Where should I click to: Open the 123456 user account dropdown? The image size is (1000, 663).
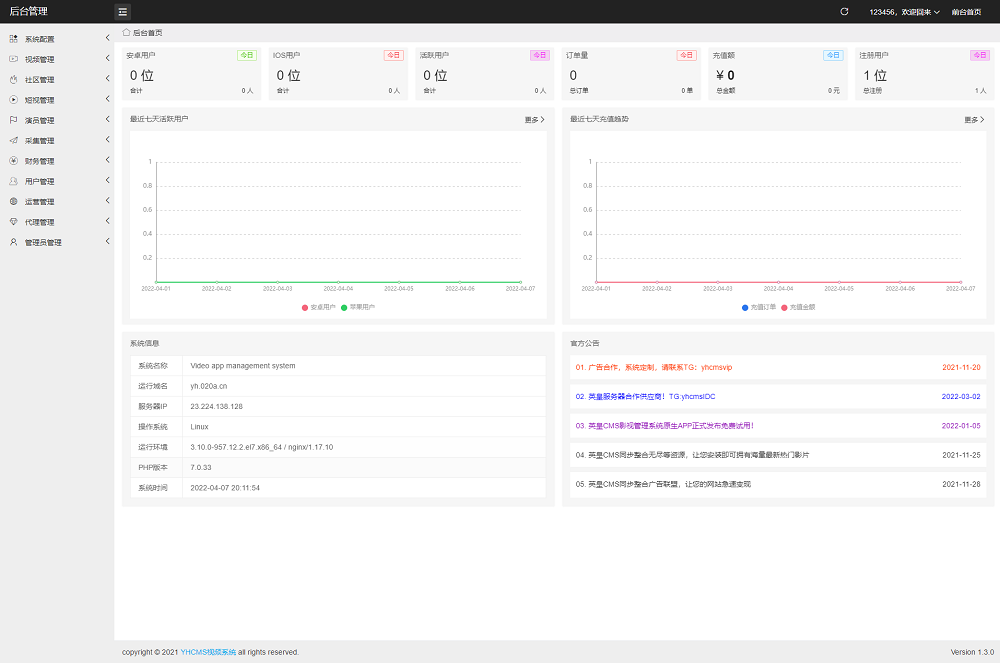point(904,12)
